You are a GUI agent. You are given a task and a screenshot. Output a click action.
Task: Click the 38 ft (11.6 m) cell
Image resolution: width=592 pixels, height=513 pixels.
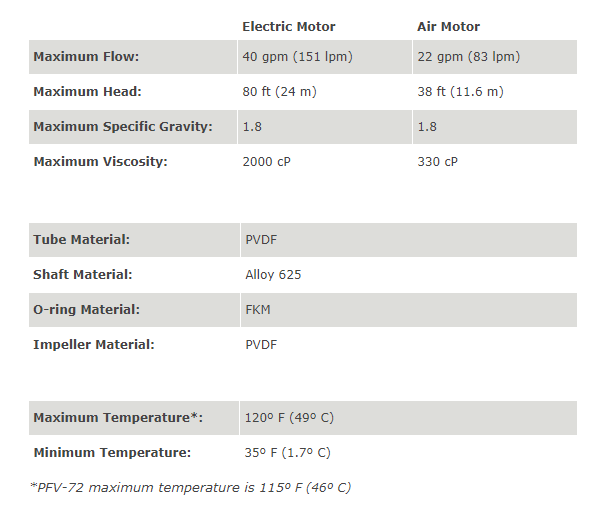(460, 92)
